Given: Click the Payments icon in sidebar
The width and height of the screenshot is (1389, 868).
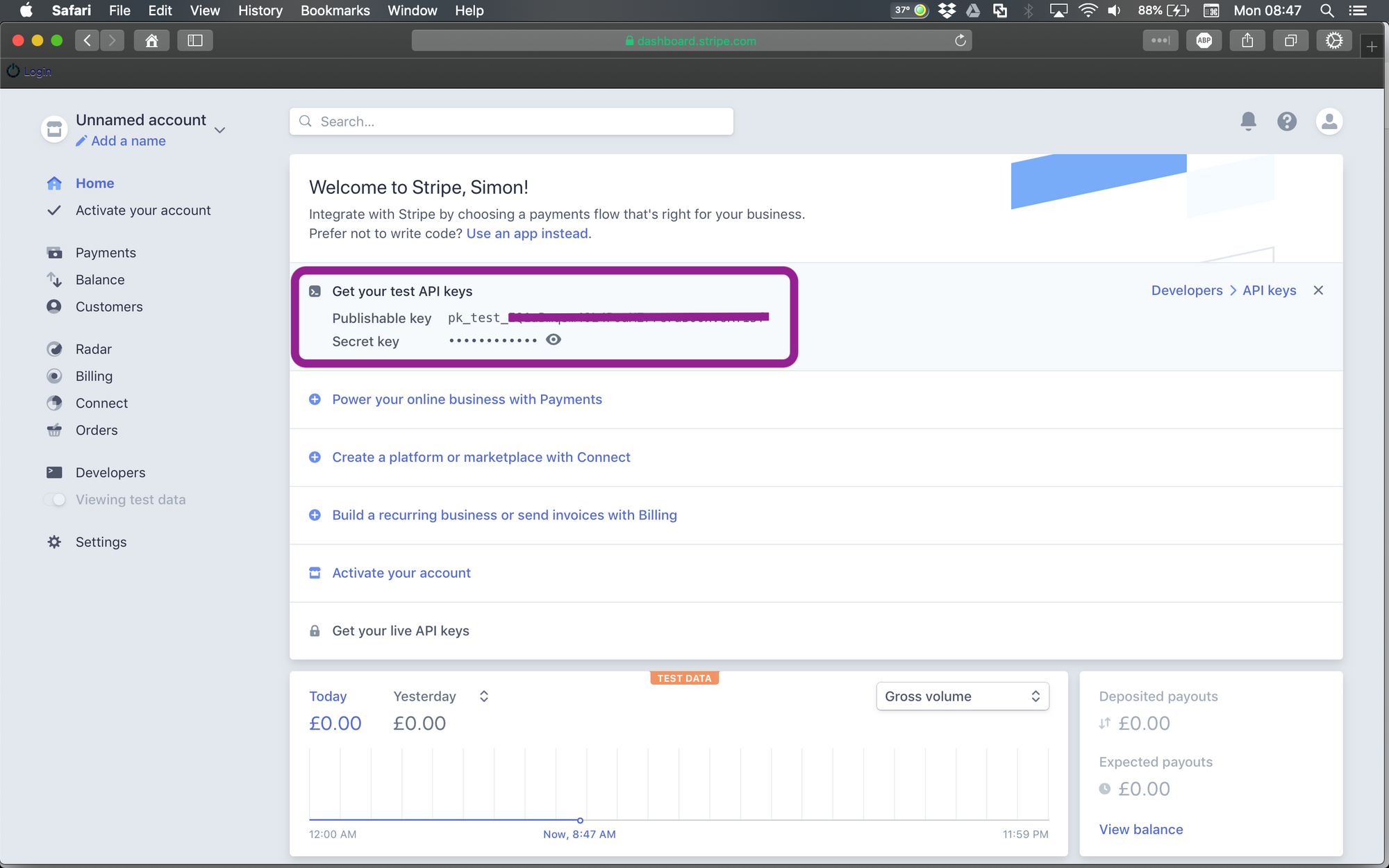Looking at the screenshot, I should point(54,253).
